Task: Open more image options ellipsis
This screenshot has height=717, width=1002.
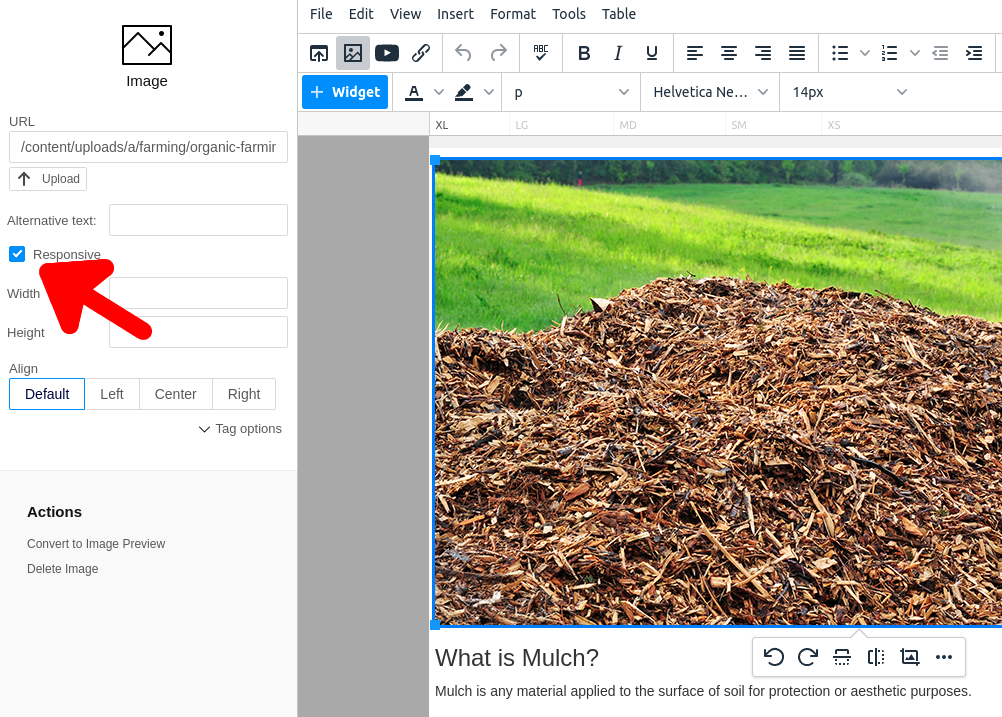Action: (x=944, y=657)
